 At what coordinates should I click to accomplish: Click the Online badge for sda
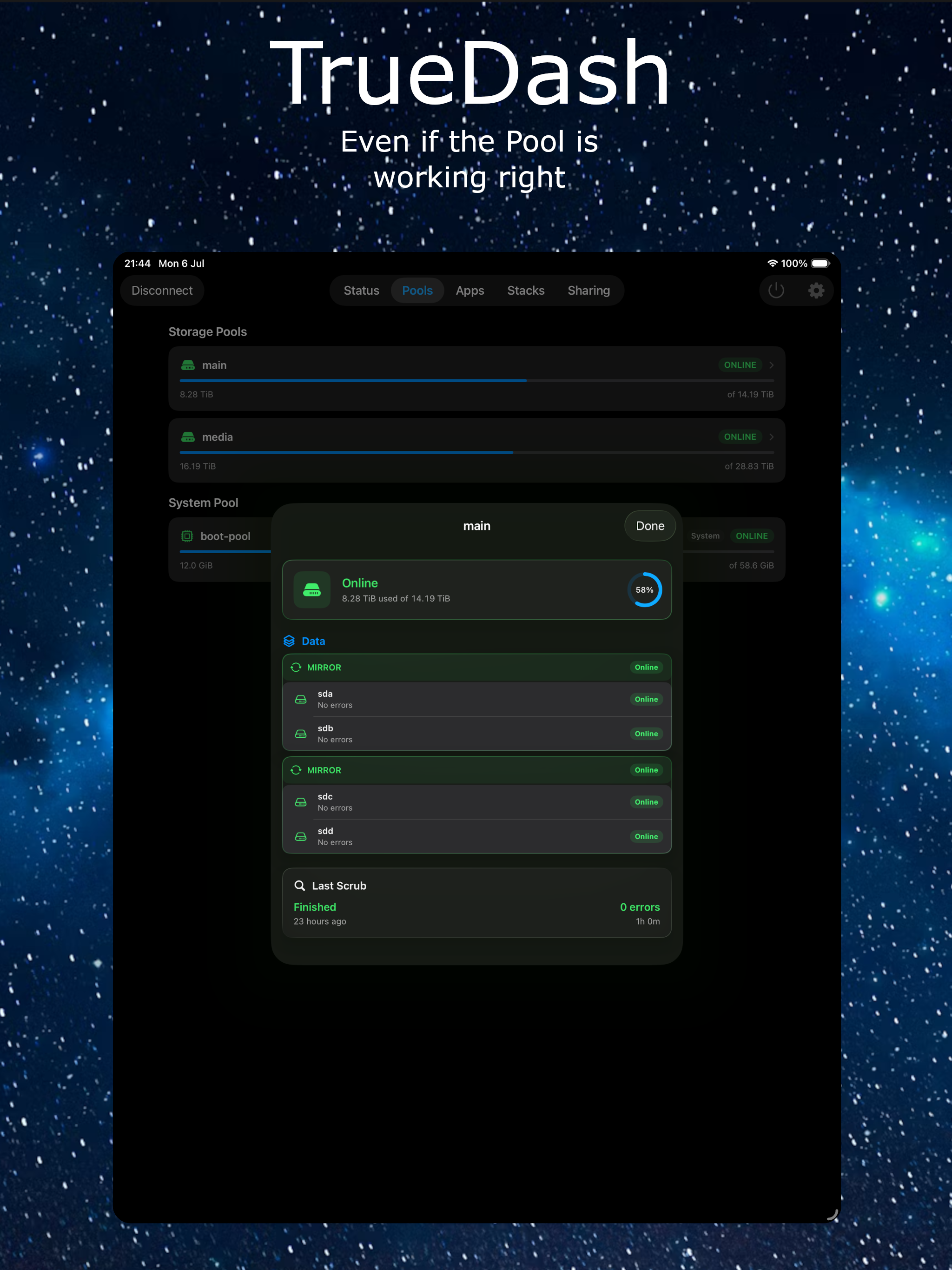point(646,699)
